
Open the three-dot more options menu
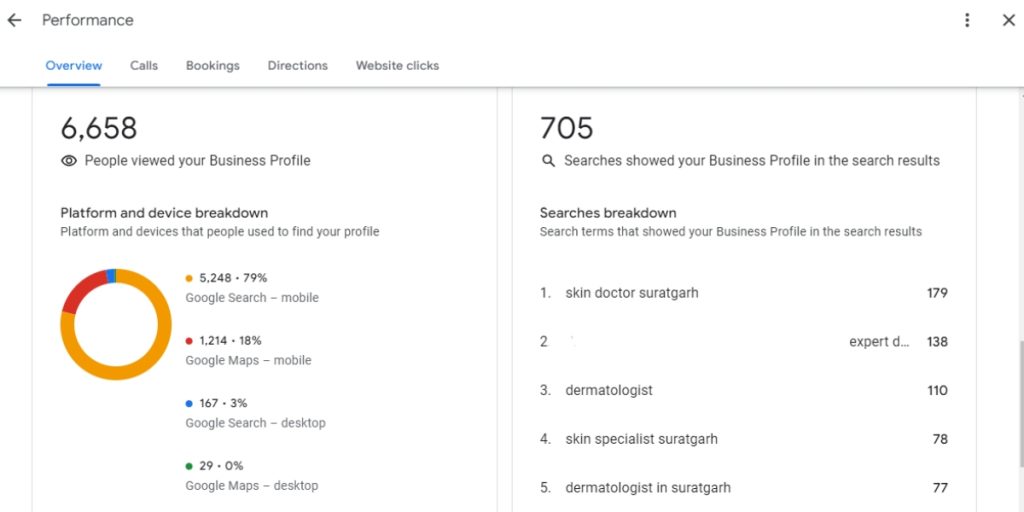967,20
